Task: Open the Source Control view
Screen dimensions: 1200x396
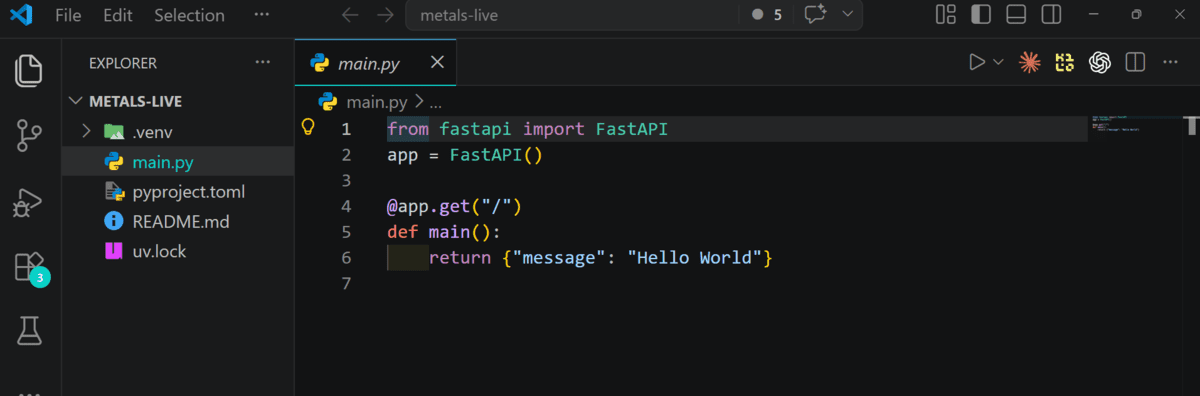Action: click(29, 136)
